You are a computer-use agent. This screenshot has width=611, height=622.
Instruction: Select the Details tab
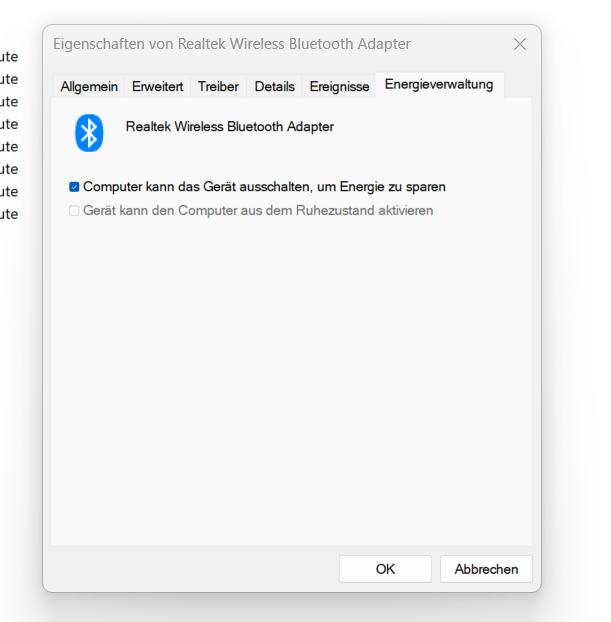pos(275,86)
